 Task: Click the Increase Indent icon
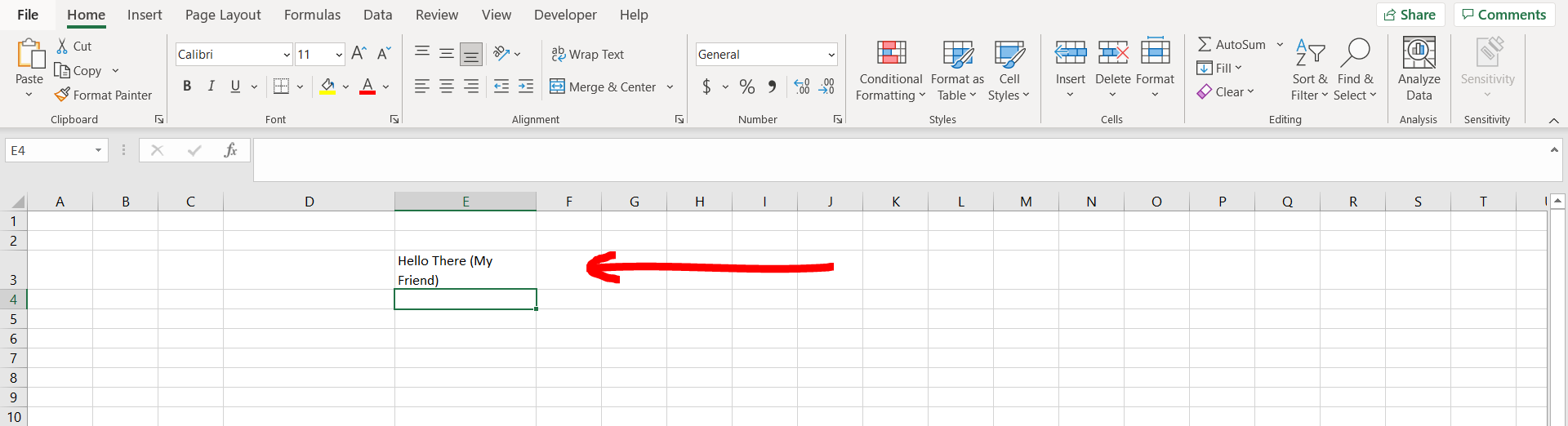[x=526, y=87]
